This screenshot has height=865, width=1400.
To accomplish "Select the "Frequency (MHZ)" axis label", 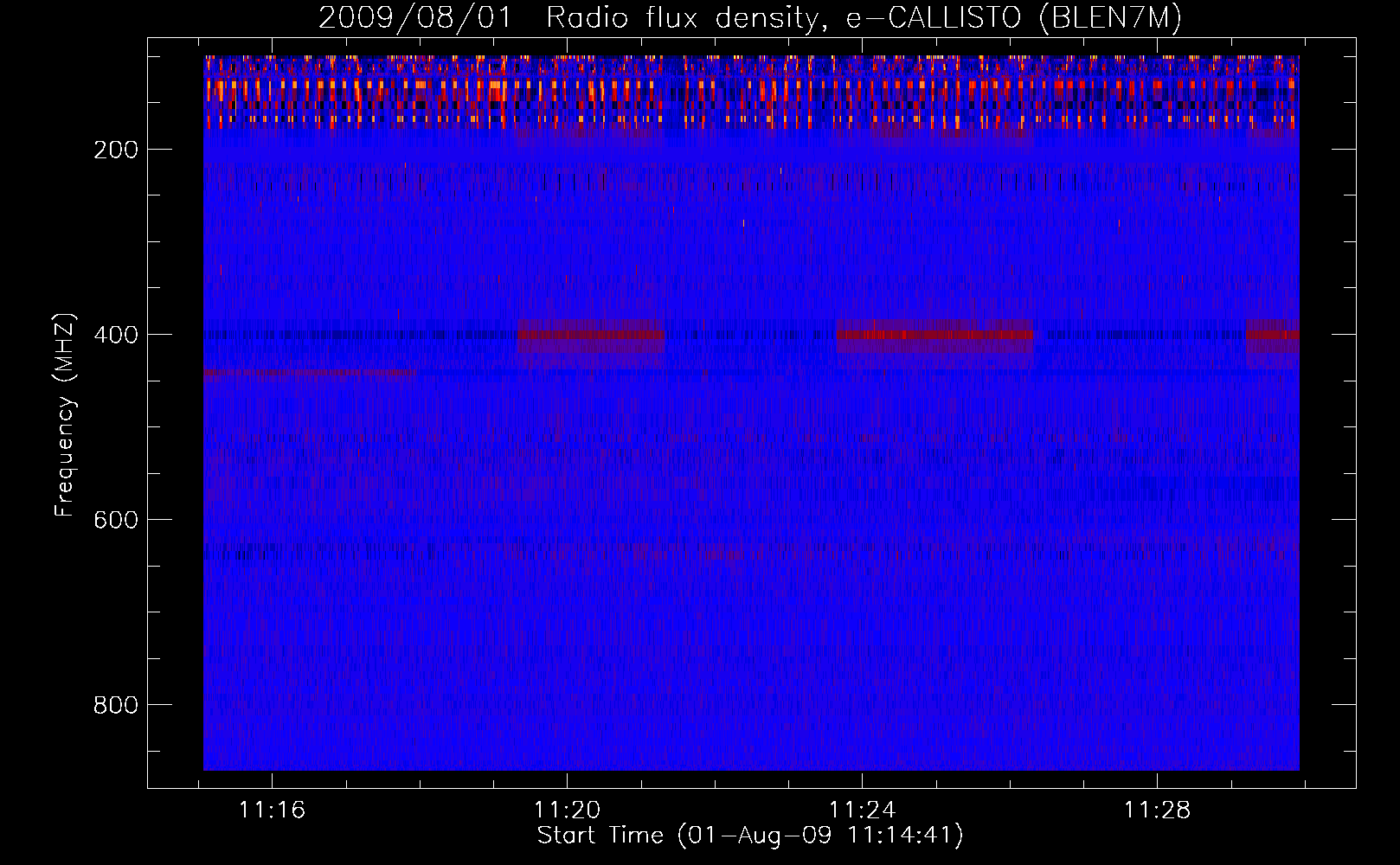I will 65,414.
